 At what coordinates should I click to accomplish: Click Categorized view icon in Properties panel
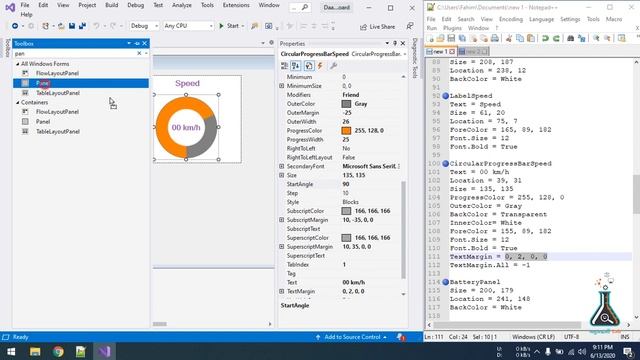click(284, 66)
